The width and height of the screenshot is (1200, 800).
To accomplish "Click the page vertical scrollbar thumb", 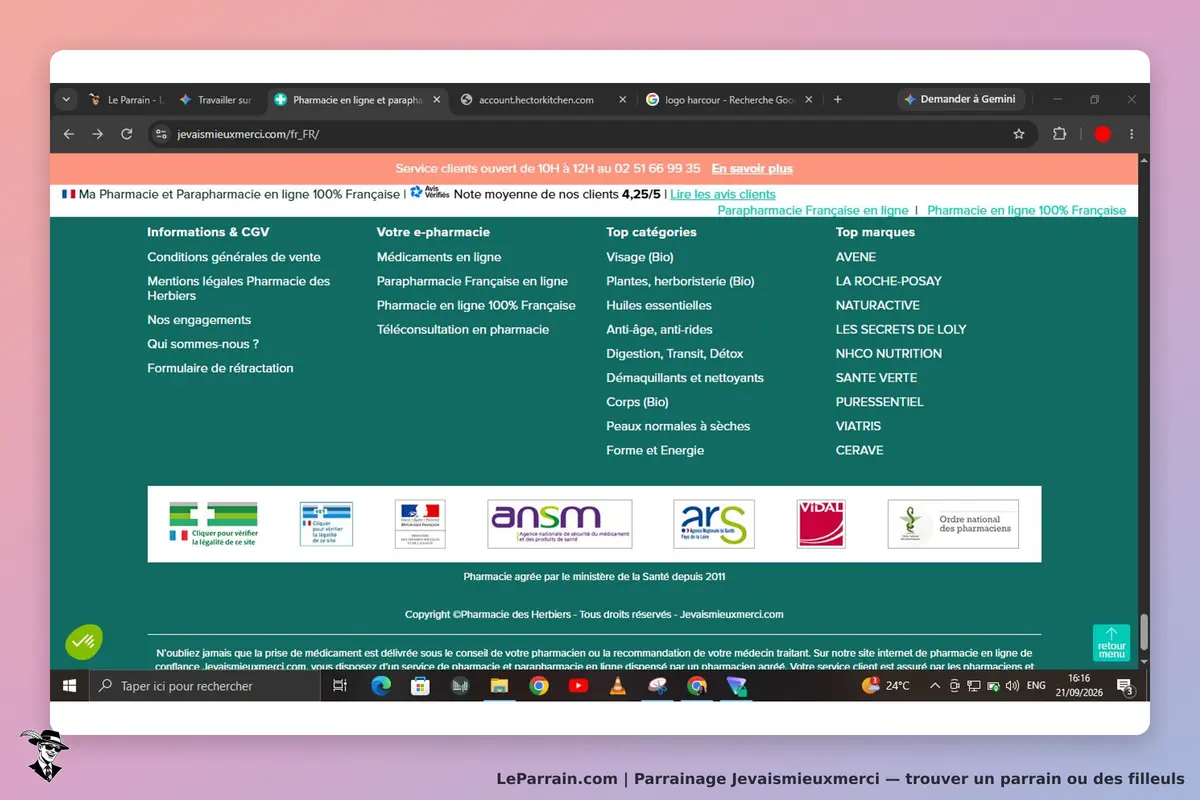I will [1145, 632].
